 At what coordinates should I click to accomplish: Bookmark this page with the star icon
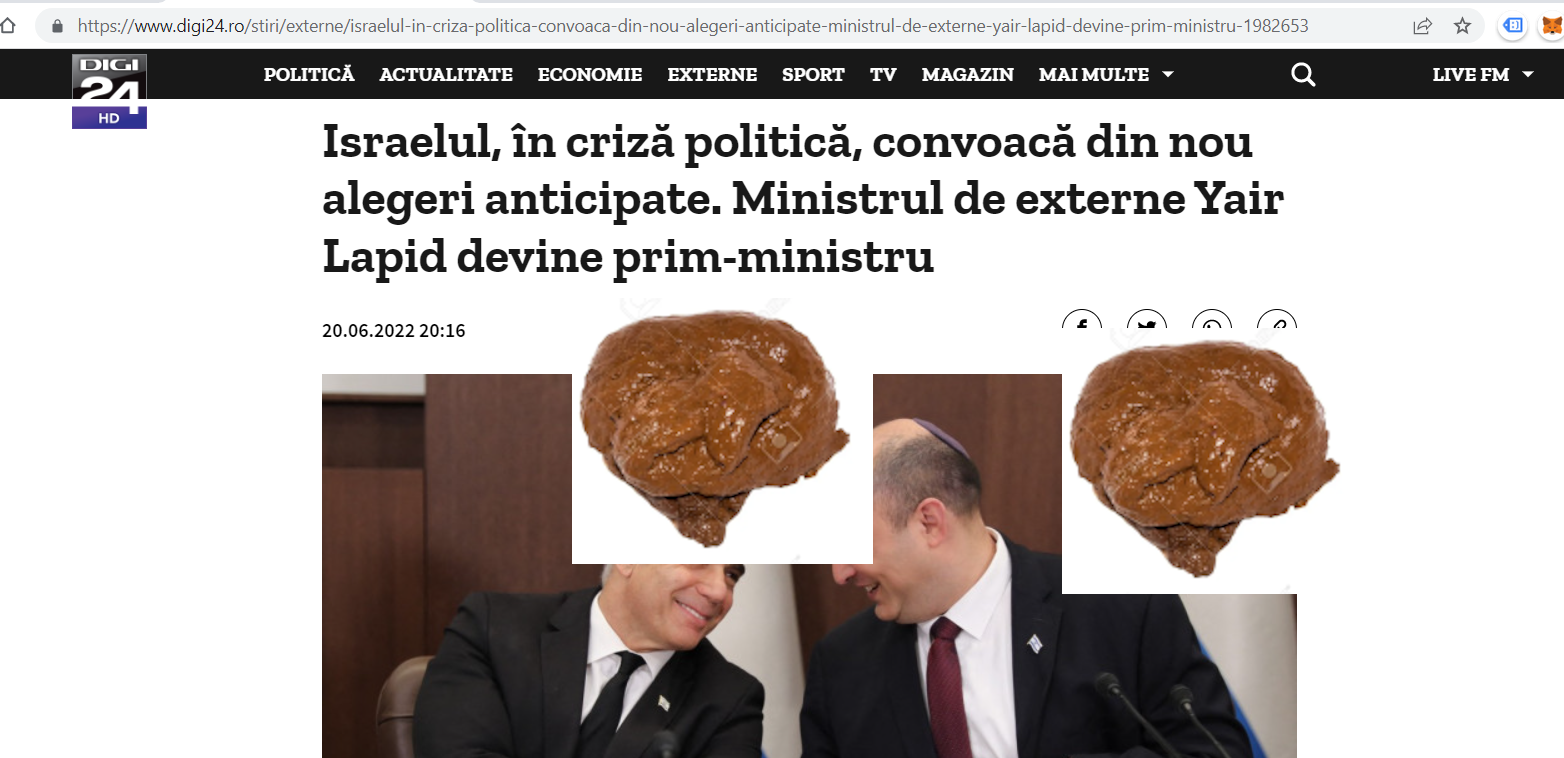(1462, 26)
